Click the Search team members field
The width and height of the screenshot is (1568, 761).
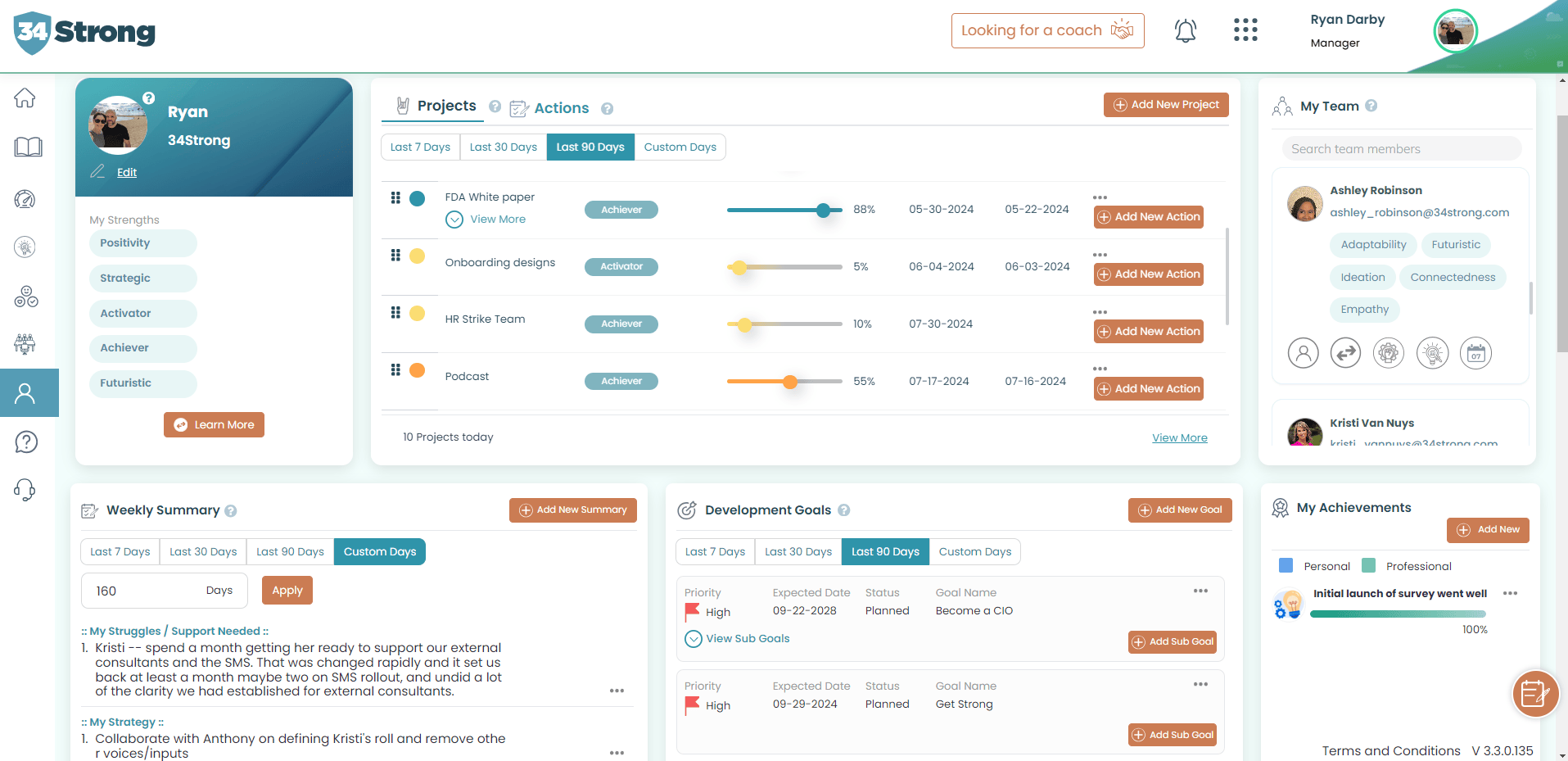(1400, 149)
